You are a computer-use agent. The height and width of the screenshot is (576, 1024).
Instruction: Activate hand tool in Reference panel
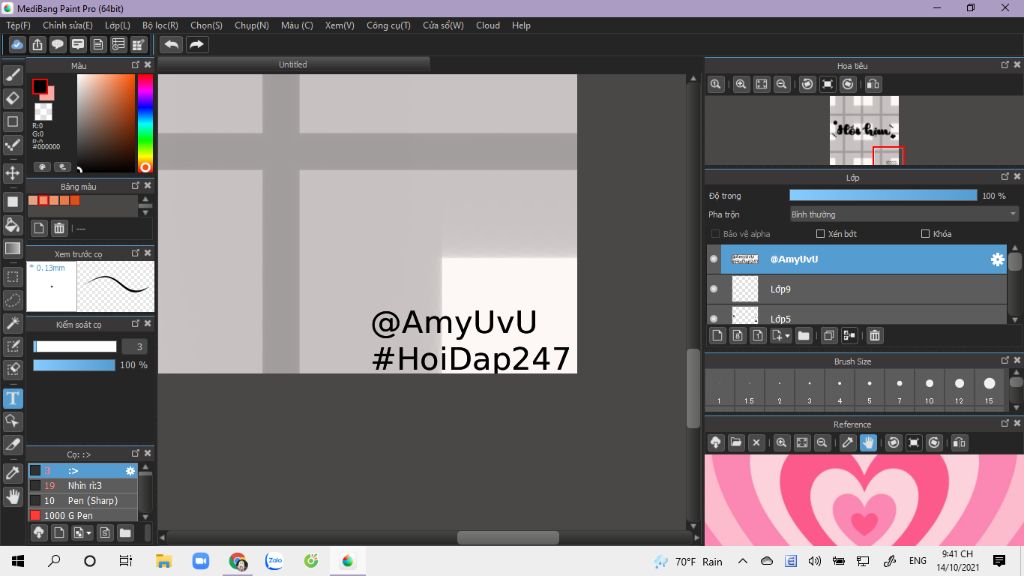click(x=868, y=443)
